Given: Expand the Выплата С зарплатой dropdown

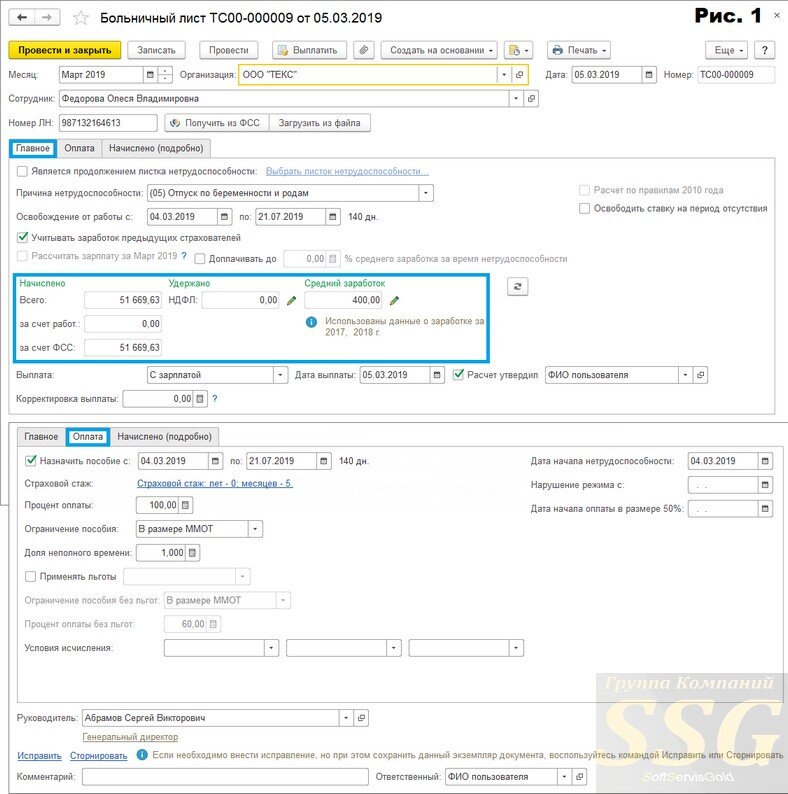Looking at the screenshot, I should click(x=281, y=375).
